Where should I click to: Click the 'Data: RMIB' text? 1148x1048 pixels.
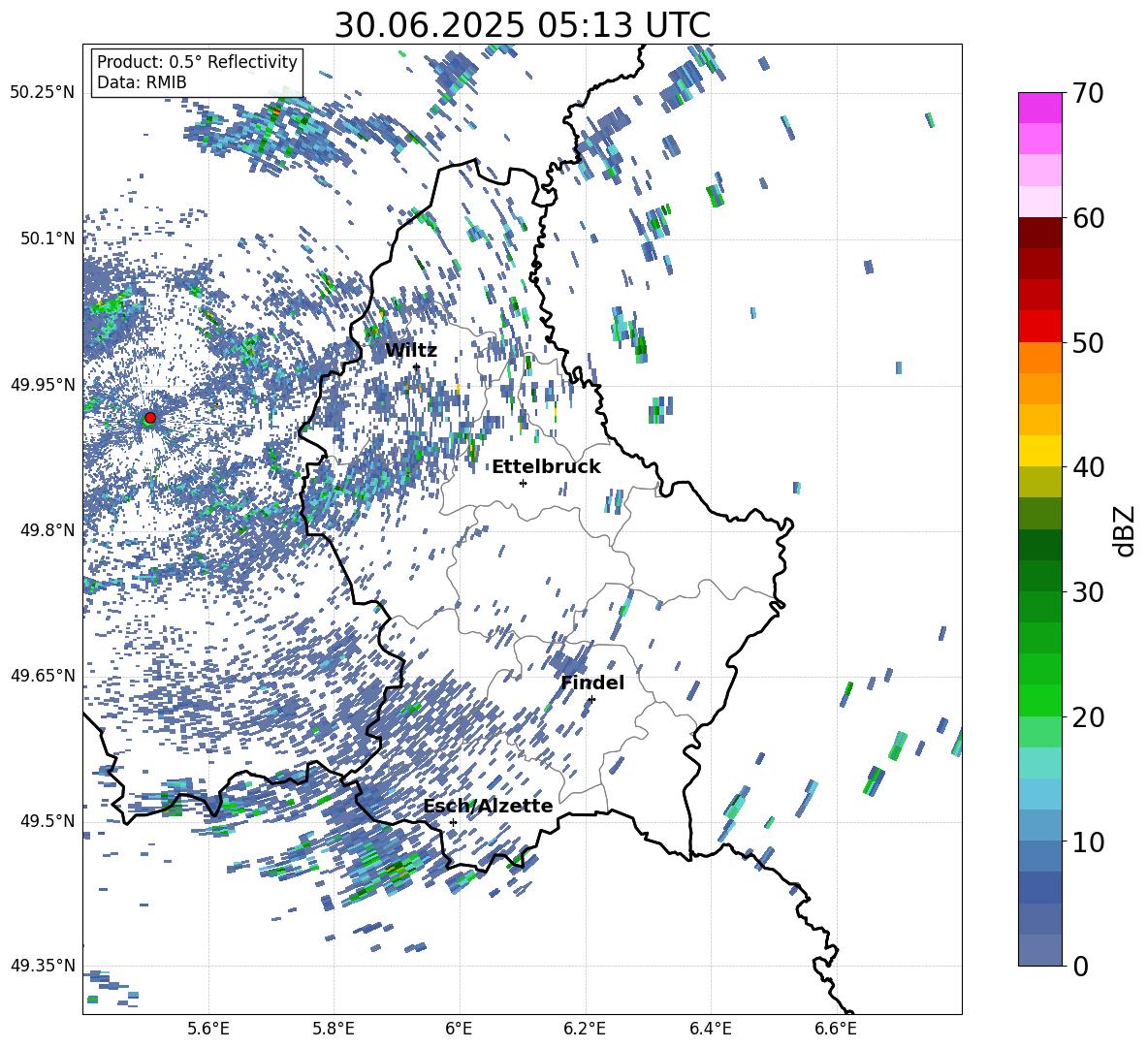(x=142, y=82)
